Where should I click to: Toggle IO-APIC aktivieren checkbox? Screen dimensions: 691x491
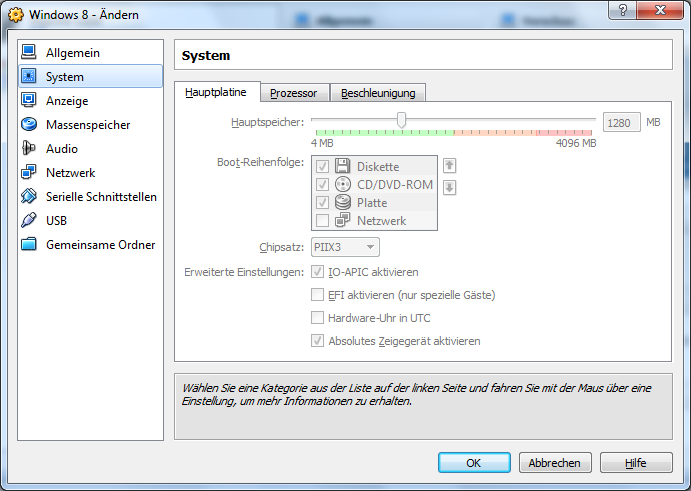click(x=317, y=272)
